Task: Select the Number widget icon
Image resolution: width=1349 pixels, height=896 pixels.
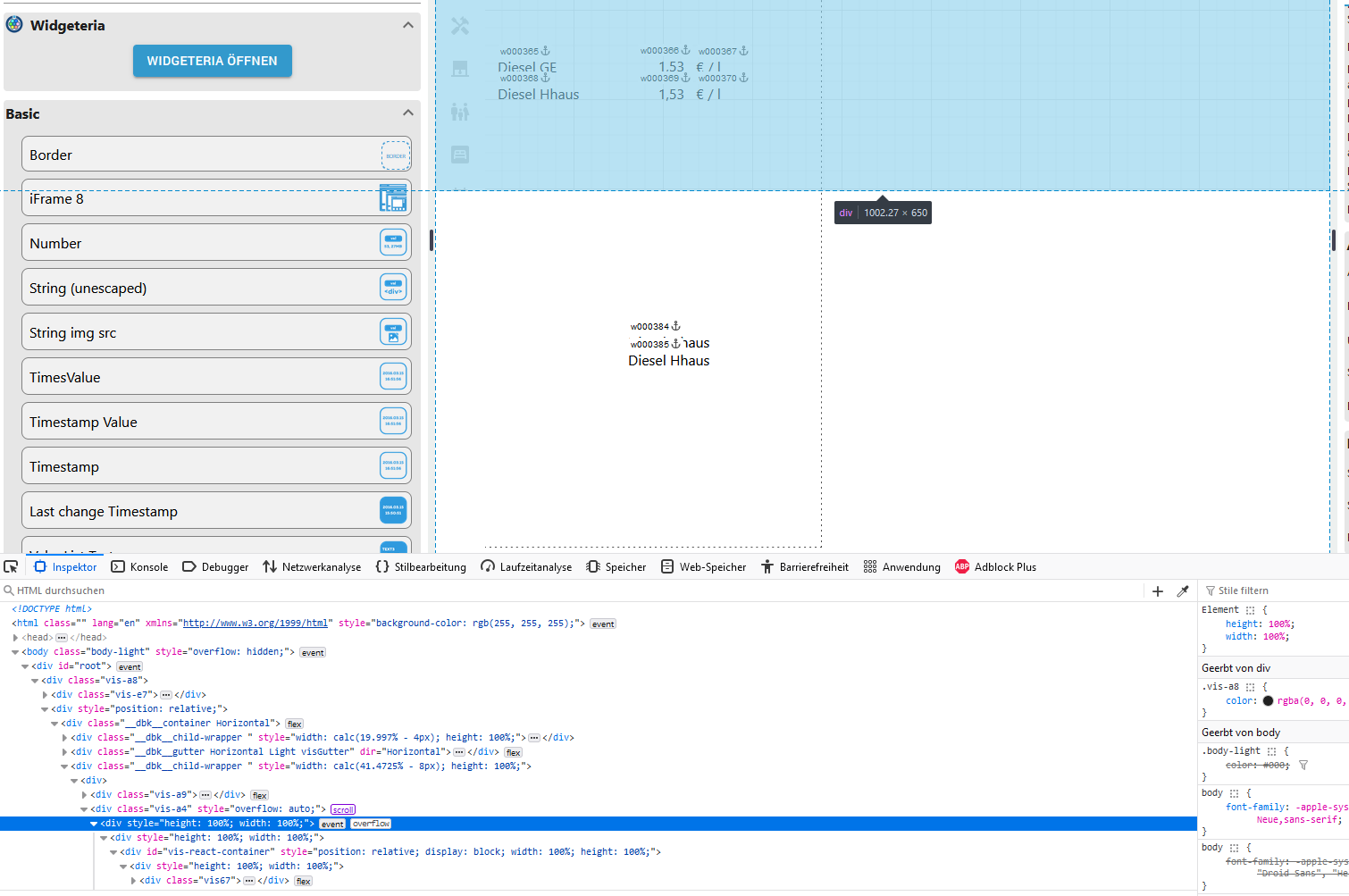Action: tap(393, 242)
